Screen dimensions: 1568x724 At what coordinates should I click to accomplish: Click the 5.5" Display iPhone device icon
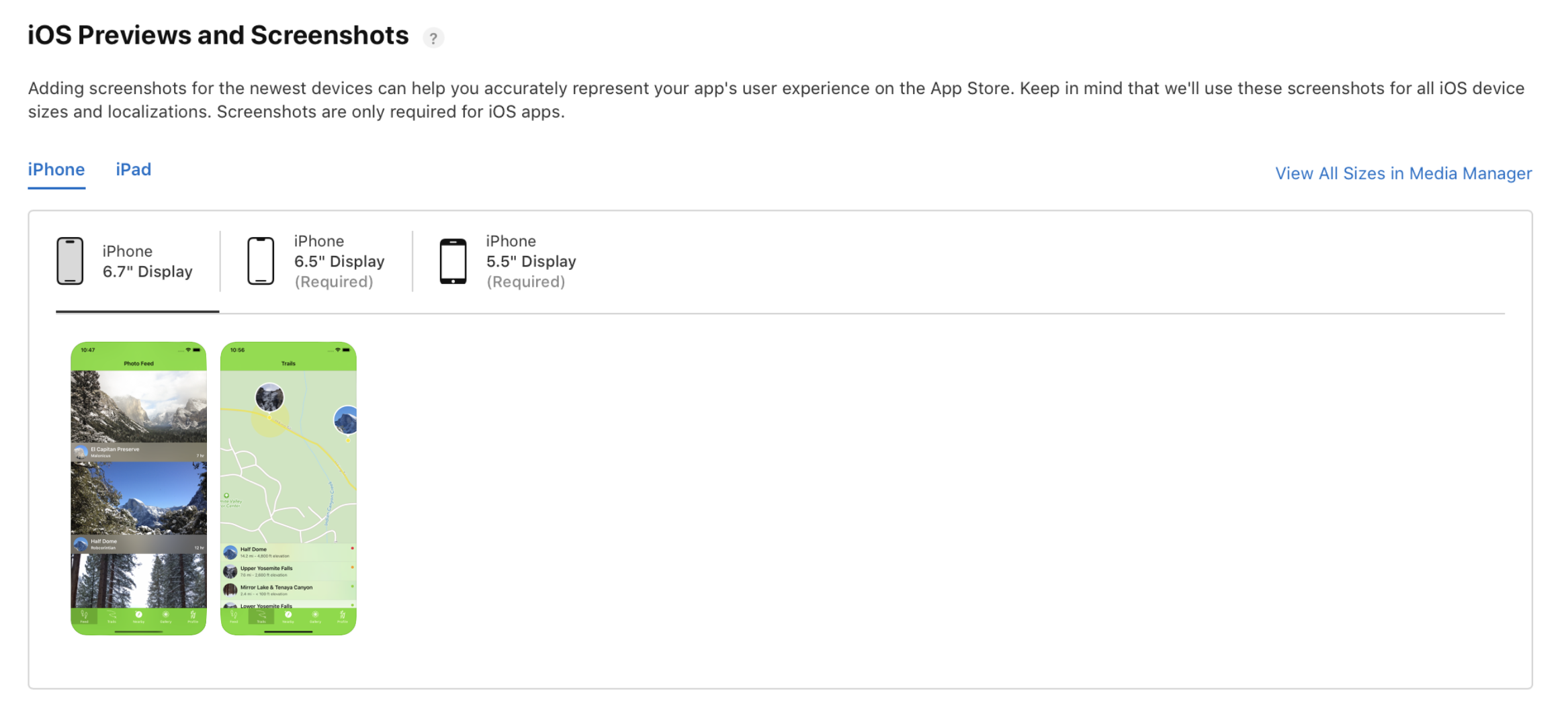pos(452,261)
